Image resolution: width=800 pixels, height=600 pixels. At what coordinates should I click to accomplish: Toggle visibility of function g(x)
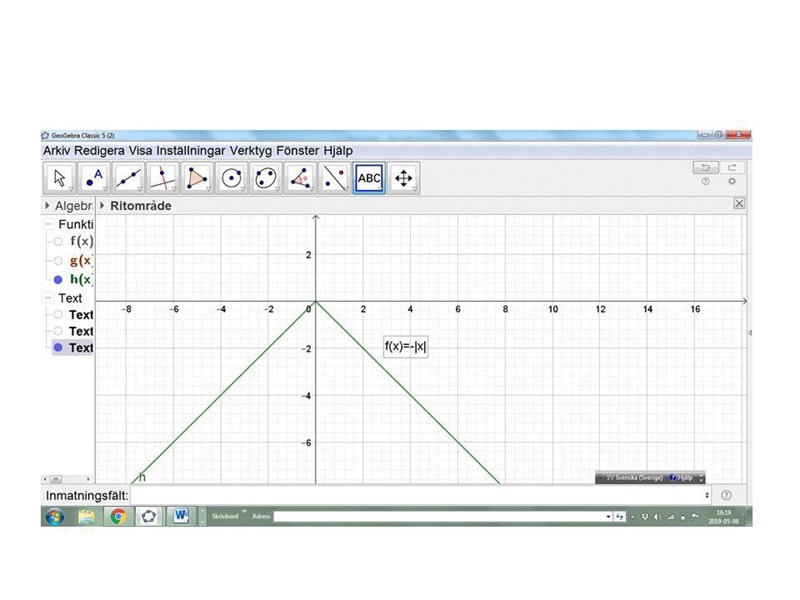tap(58, 260)
